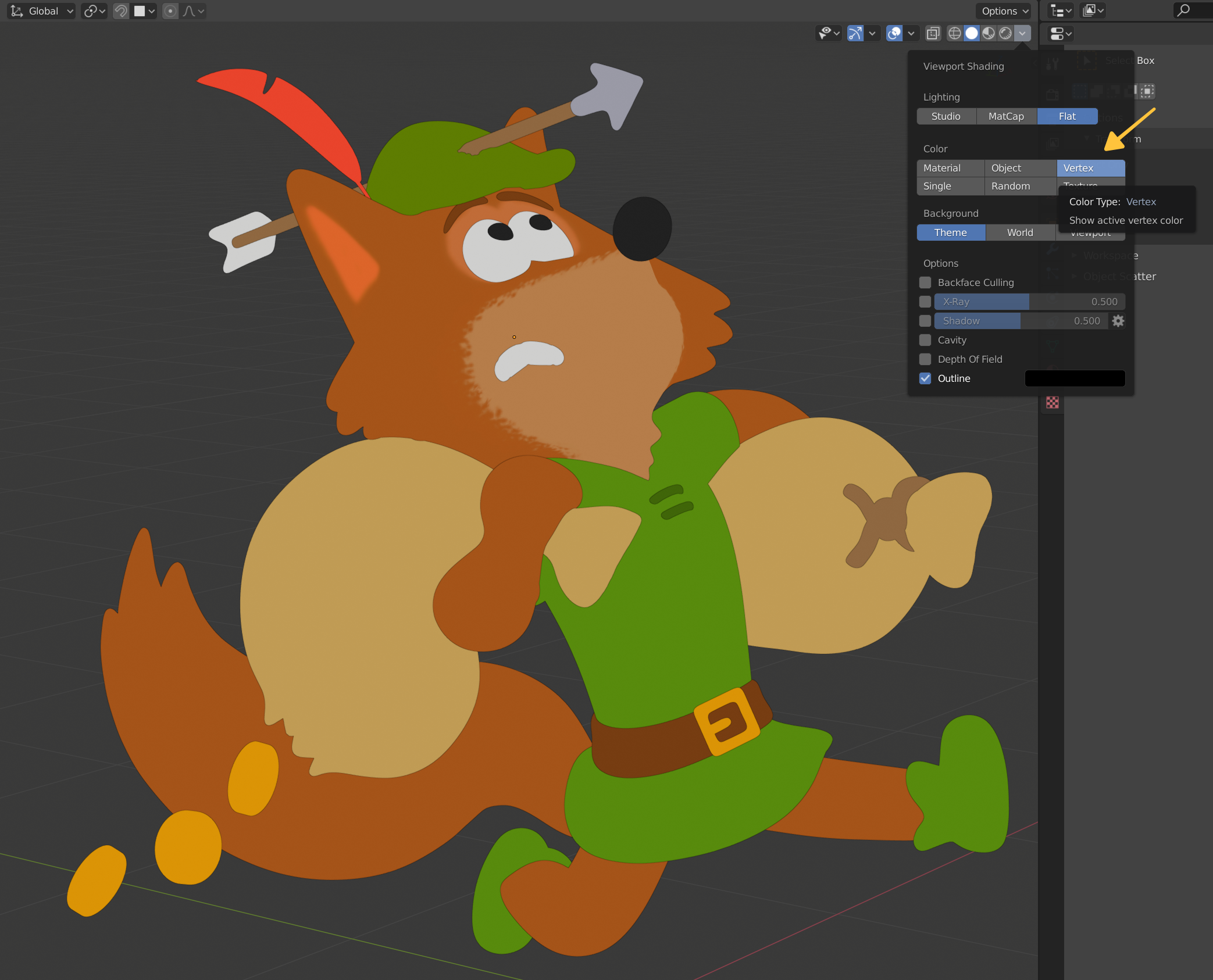Select the Studio lighting tab
The width and height of the screenshot is (1213, 980).
pyautogui.click(x=946, y=116)
